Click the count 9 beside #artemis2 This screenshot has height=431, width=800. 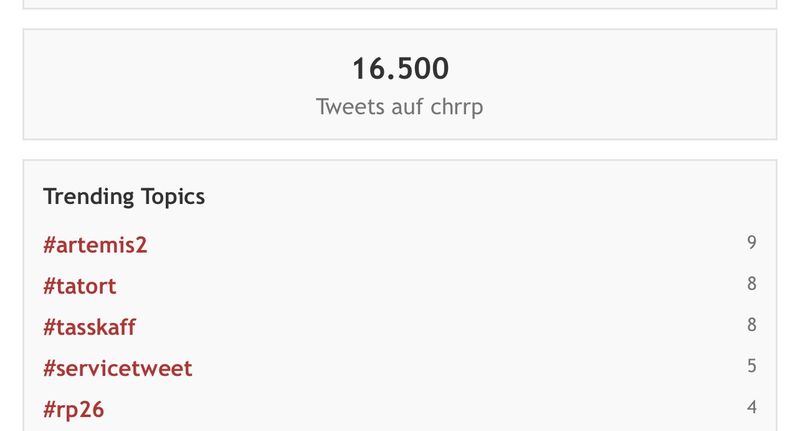click(752, 242)
